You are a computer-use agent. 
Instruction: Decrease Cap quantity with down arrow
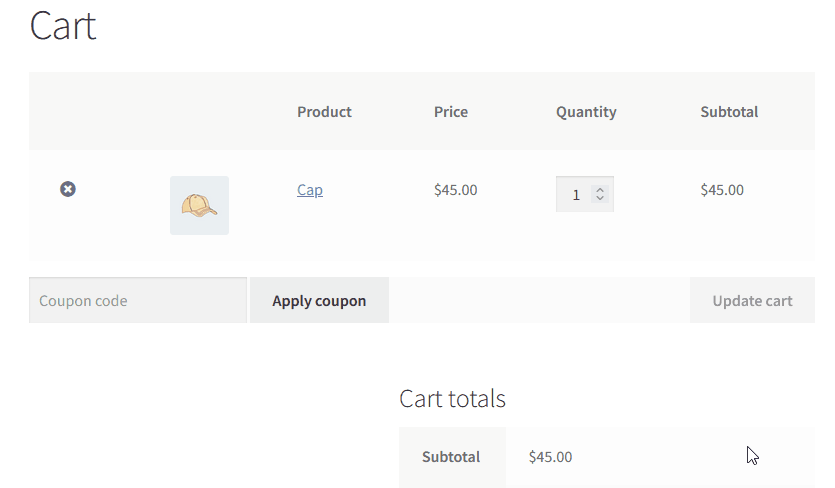pos(600,198)
